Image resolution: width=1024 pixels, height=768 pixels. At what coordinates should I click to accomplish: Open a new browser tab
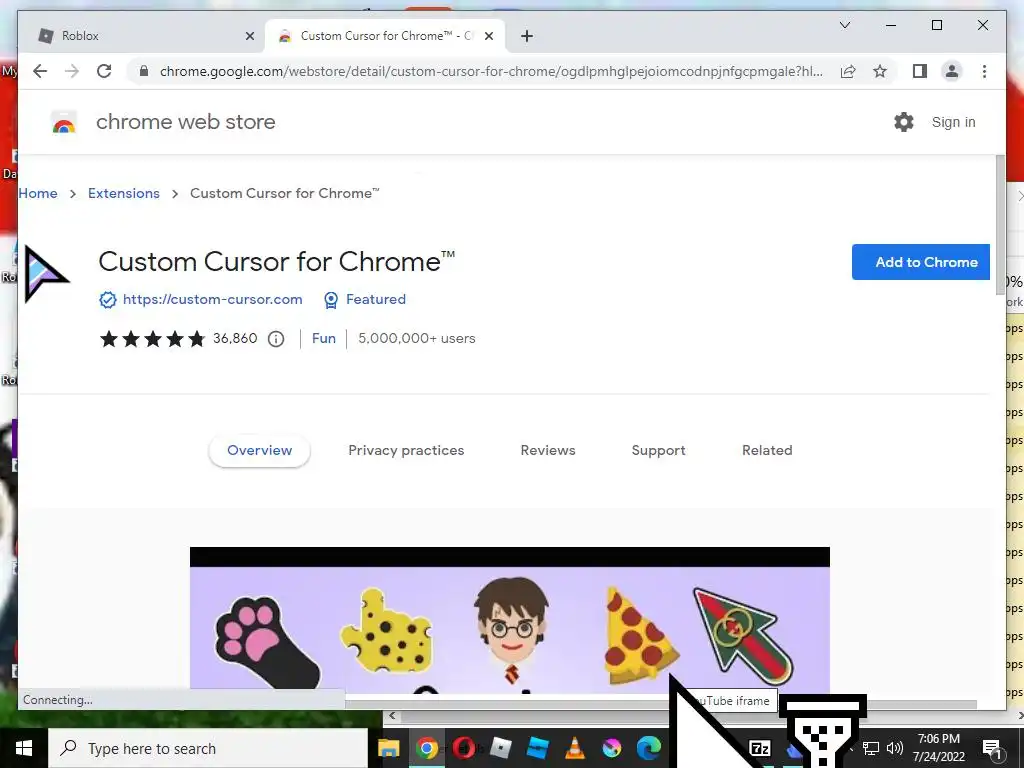[x=527, y=36]
